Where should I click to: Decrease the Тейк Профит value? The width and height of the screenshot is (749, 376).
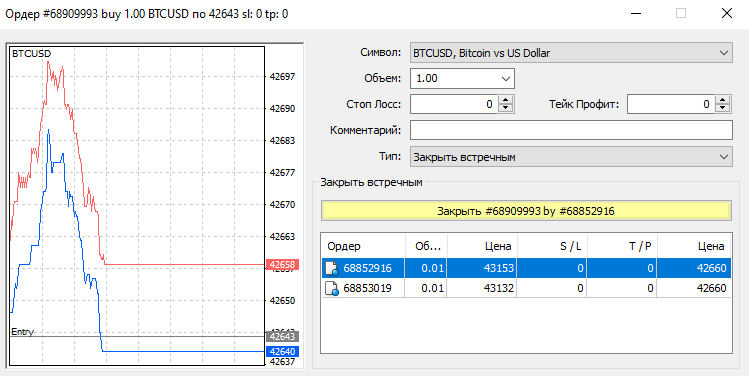tap(723, 108)
